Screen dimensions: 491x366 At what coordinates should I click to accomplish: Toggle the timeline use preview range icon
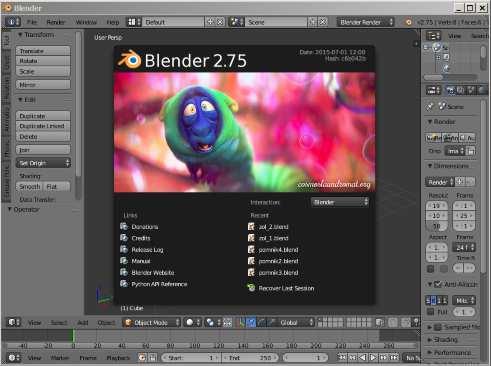142,358
